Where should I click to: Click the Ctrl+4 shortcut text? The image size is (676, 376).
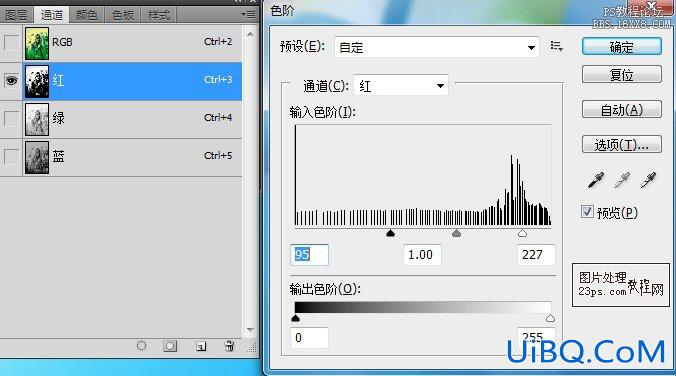(x=218, y=118)
